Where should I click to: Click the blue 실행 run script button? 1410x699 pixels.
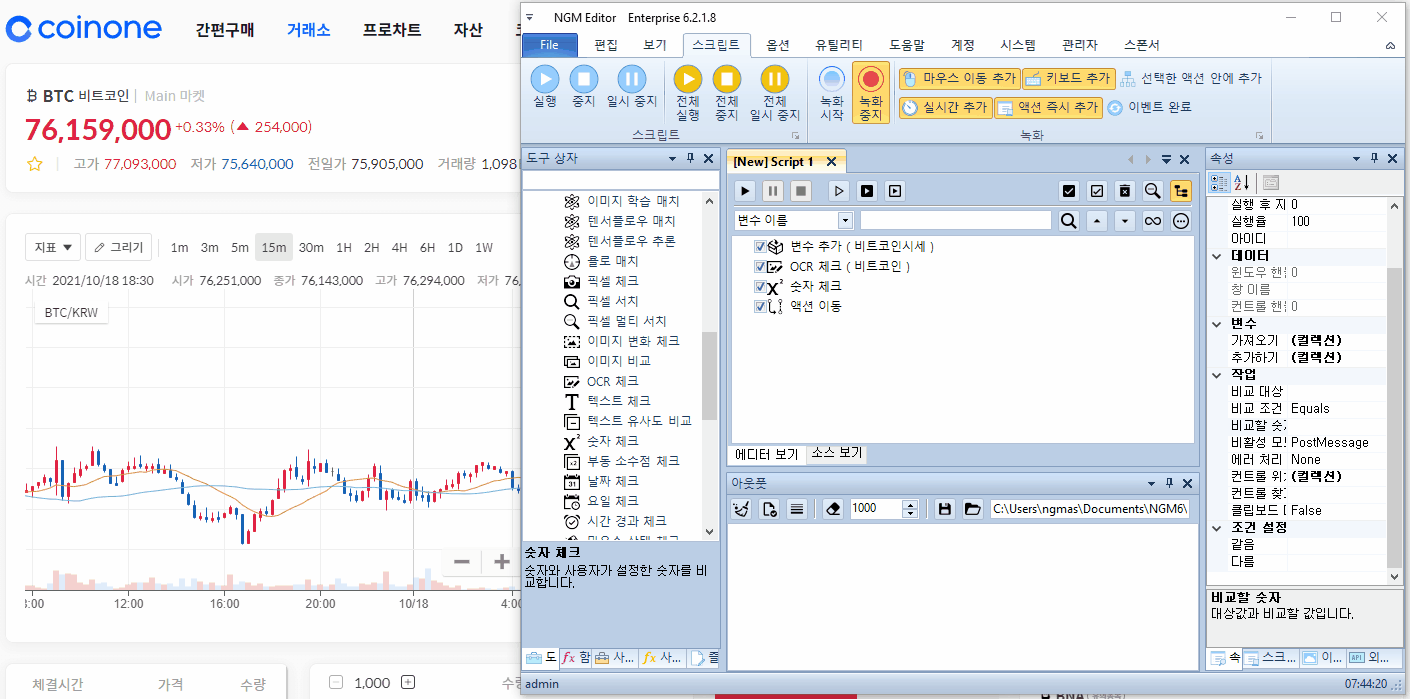[x=545, y=85]
